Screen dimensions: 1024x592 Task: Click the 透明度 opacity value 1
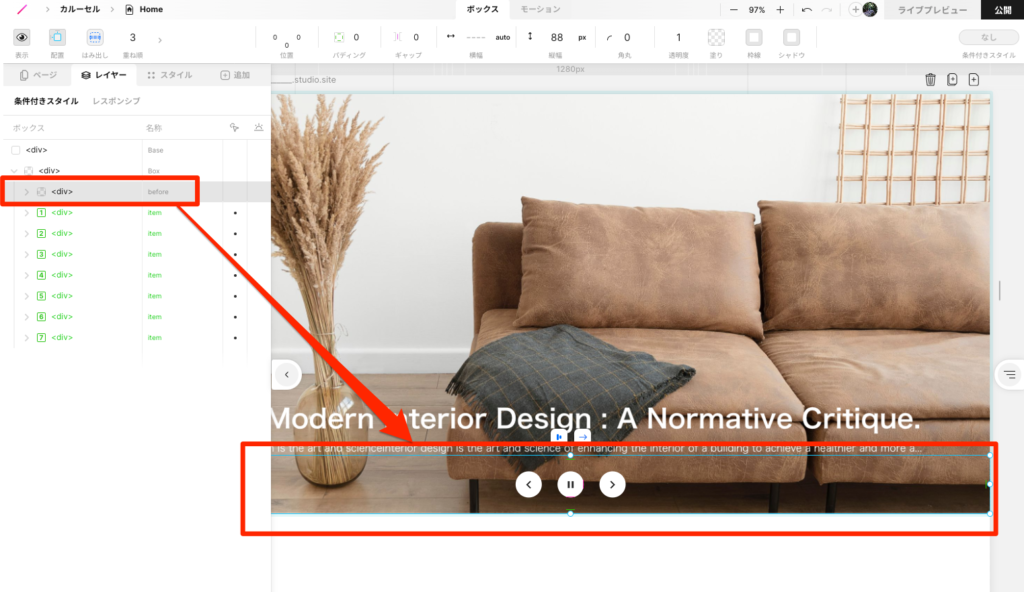678,37
